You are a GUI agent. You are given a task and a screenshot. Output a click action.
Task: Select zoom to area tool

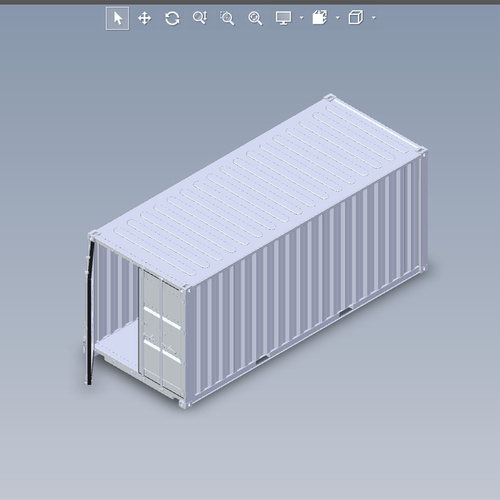point(227,18)
